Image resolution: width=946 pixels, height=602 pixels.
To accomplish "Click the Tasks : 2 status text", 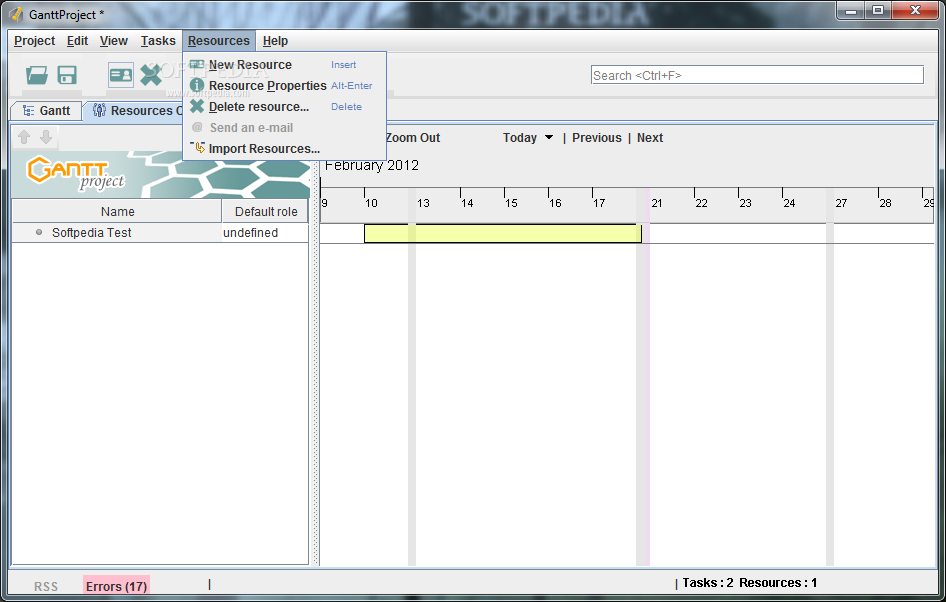I will pyautogui.click(x=708, y=583).
